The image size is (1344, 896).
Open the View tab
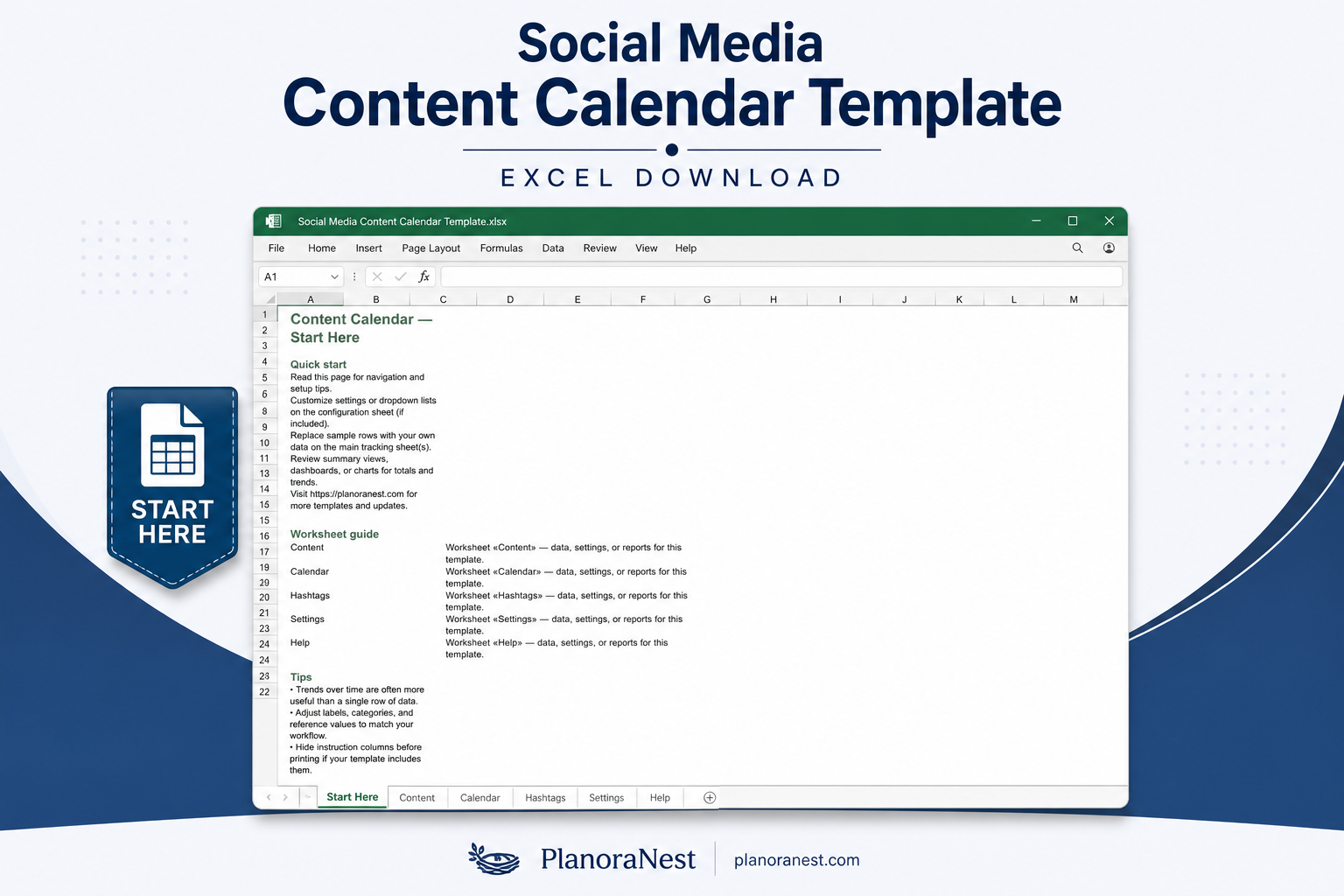pos(647,248)
